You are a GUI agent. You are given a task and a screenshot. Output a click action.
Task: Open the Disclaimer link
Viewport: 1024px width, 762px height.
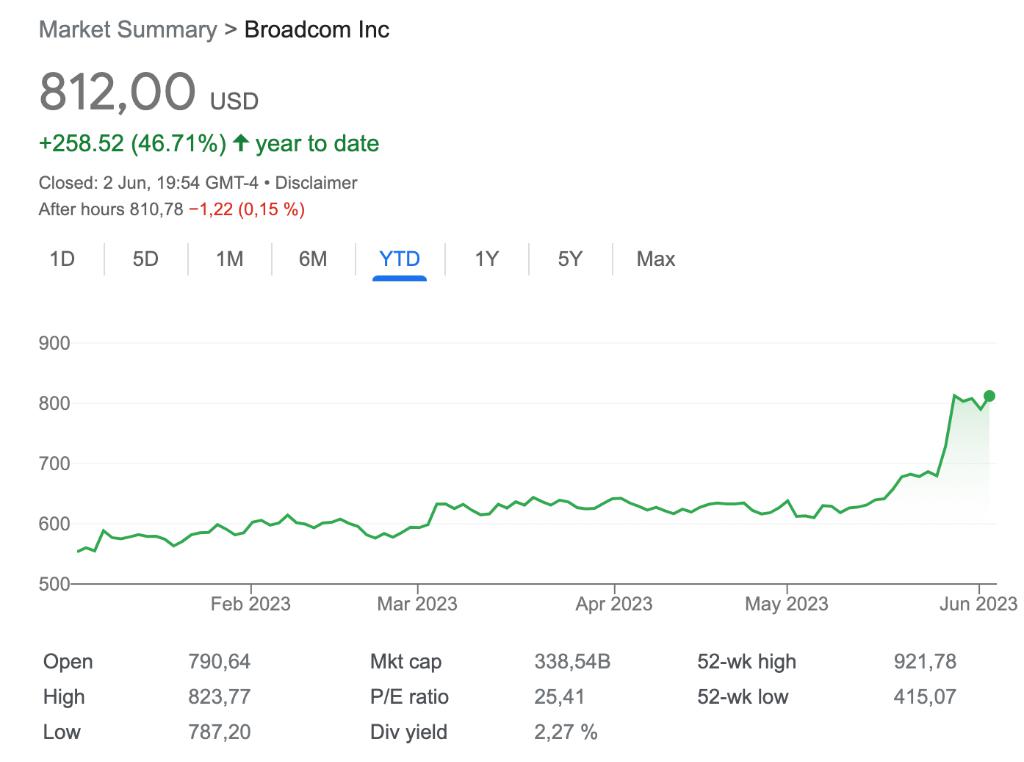pos(316,183)
